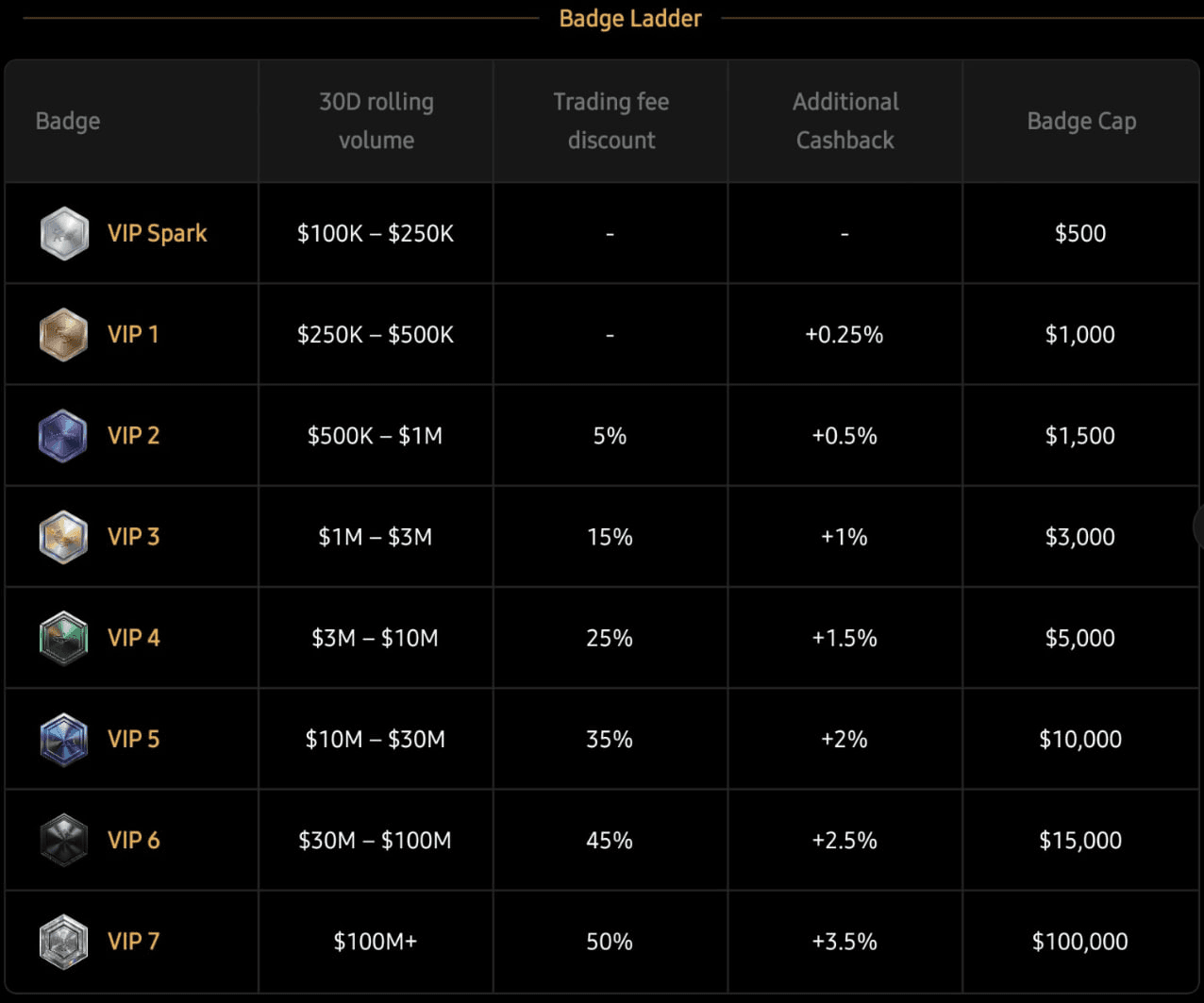Select the Badge Cap column header
Viewport: 1204px width, 1003px height.
point(1081,121)
